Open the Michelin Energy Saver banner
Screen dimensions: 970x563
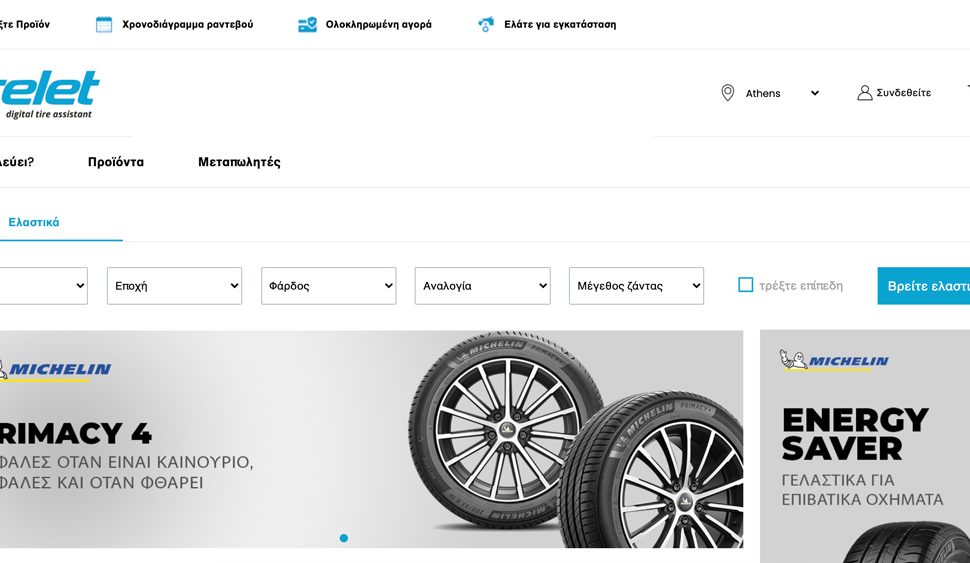point(865,447)
